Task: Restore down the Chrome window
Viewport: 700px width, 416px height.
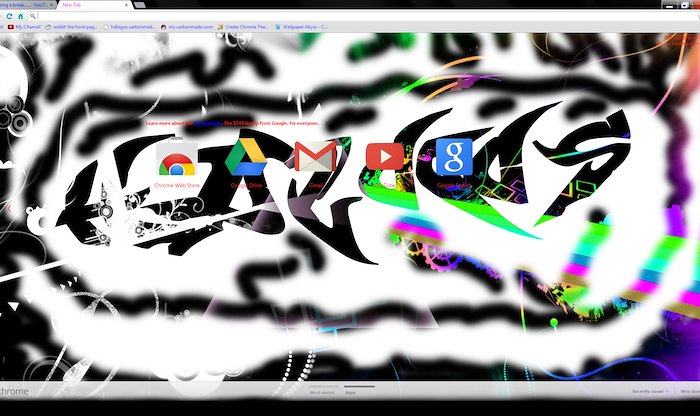Action: (x=685, y=5)
